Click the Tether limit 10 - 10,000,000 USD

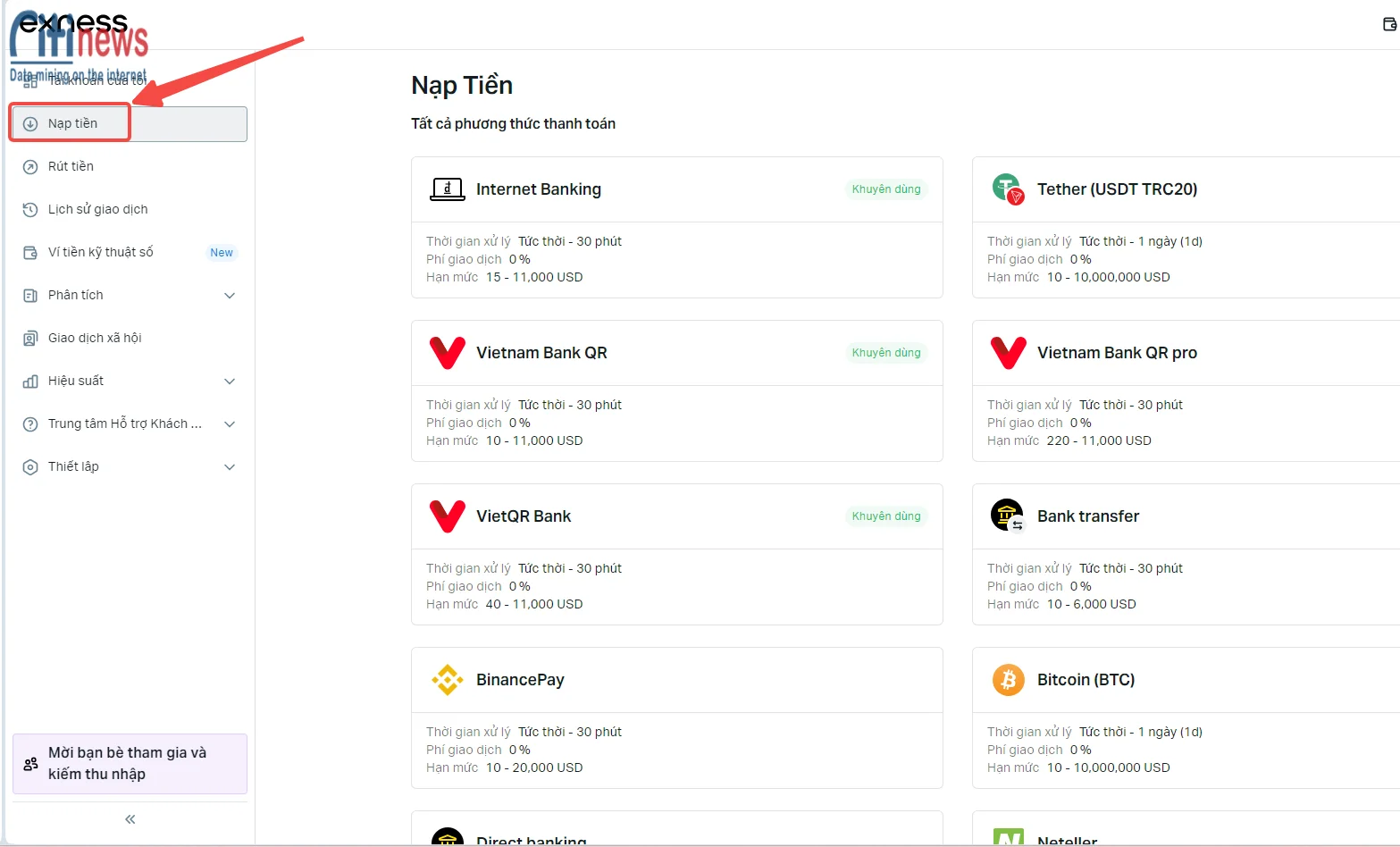(x=1108, y=277)
